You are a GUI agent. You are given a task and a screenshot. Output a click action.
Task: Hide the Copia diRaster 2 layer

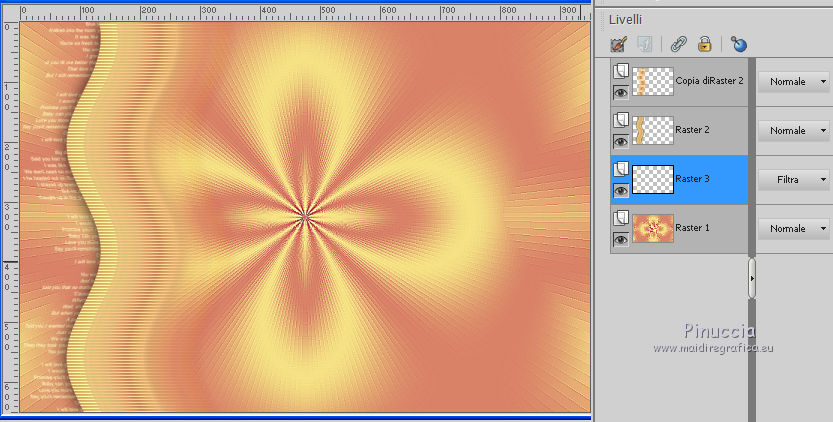620,92
